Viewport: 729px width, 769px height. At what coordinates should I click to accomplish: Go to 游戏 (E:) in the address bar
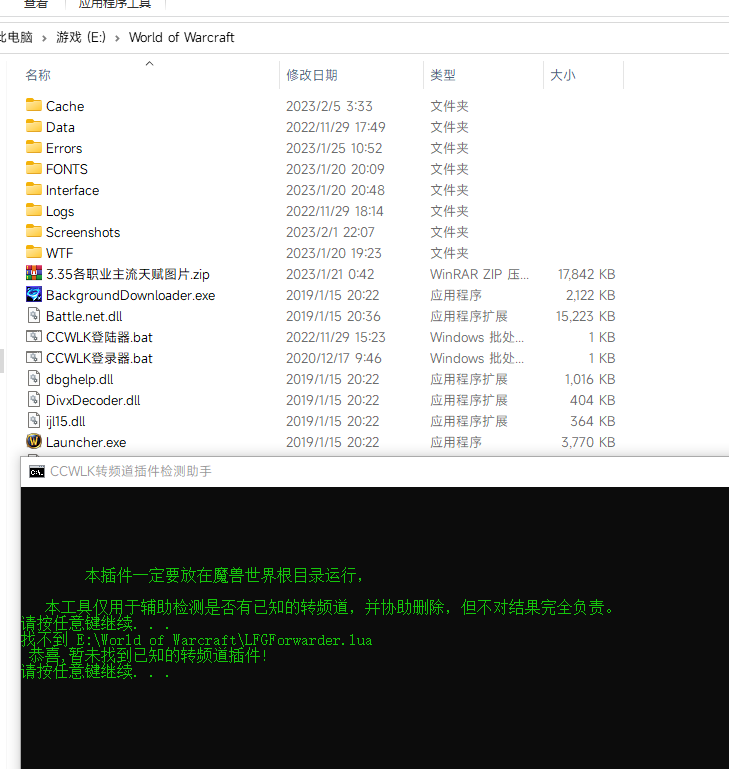tap(81, 37)
